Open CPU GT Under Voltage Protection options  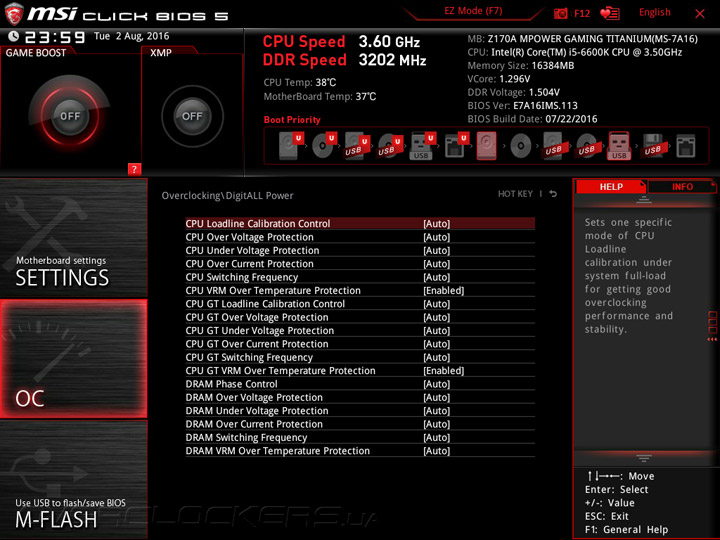click(360, 330)
